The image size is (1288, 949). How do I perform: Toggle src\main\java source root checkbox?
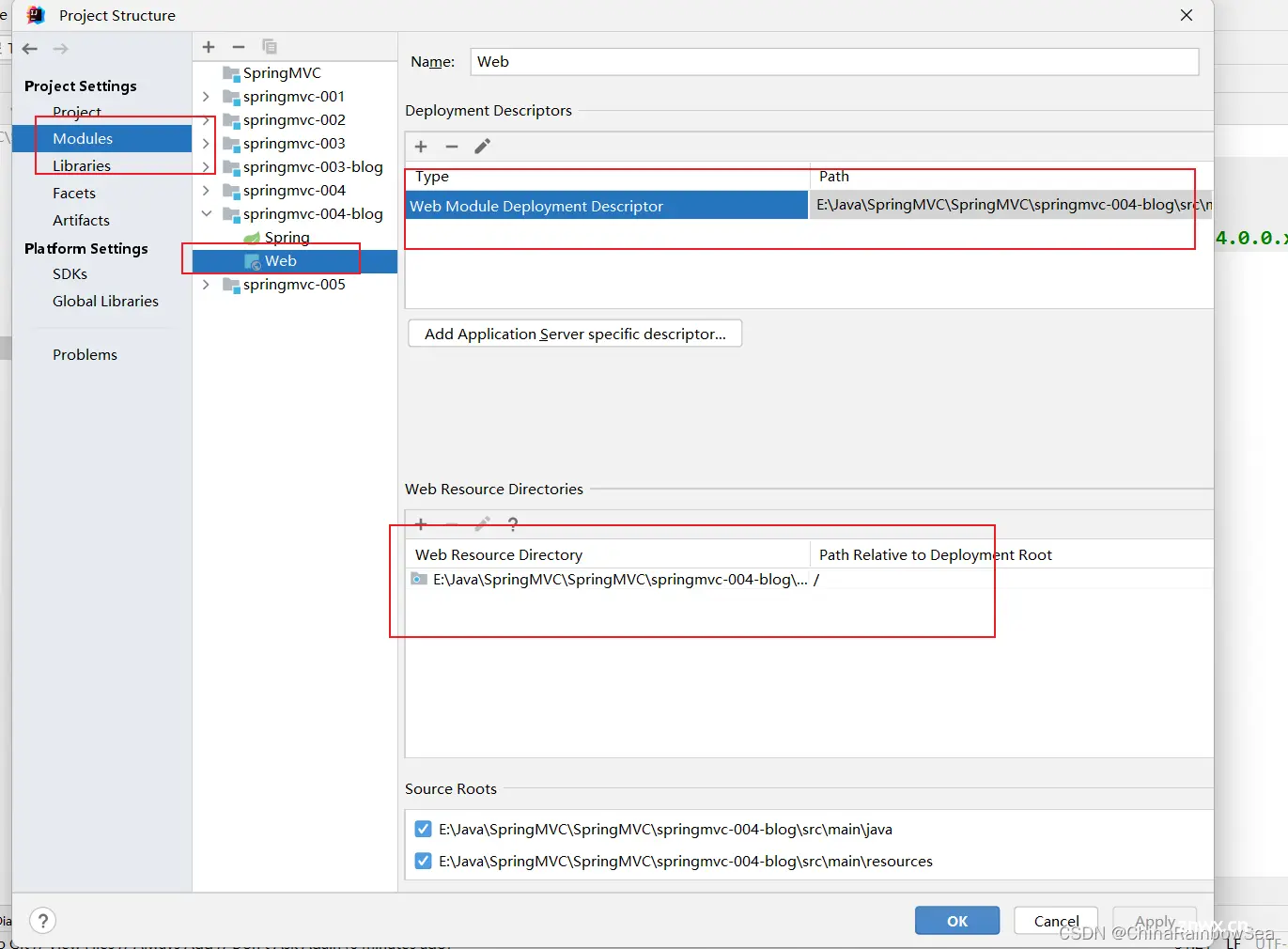[x=423, y=830]
